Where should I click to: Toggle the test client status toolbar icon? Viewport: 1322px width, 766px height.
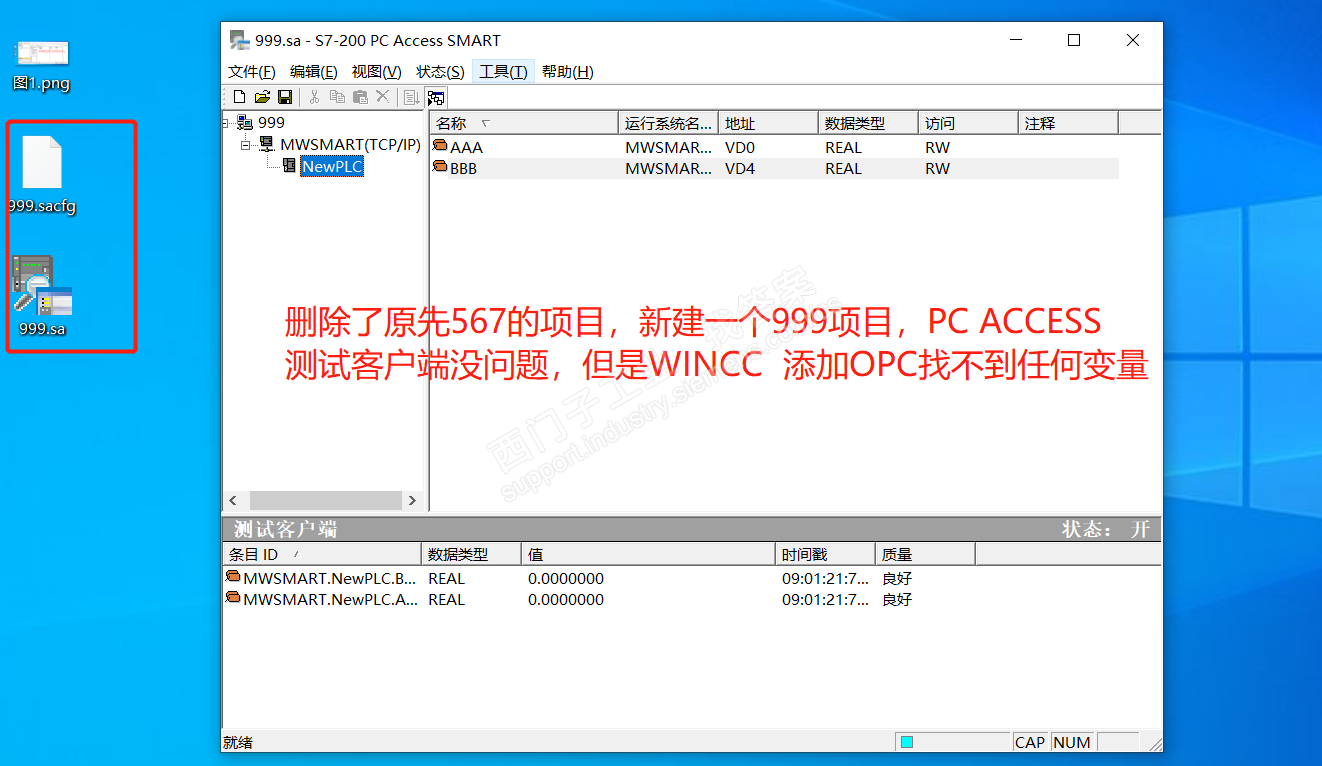pos(436,97)
